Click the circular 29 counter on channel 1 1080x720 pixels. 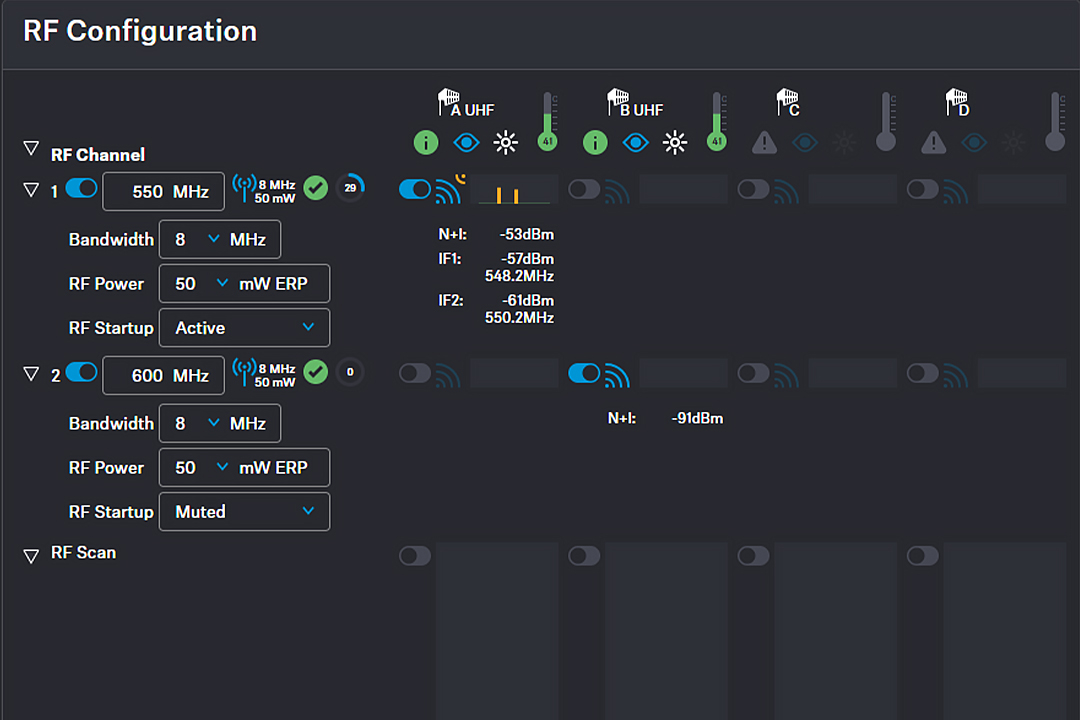[350, 188]
